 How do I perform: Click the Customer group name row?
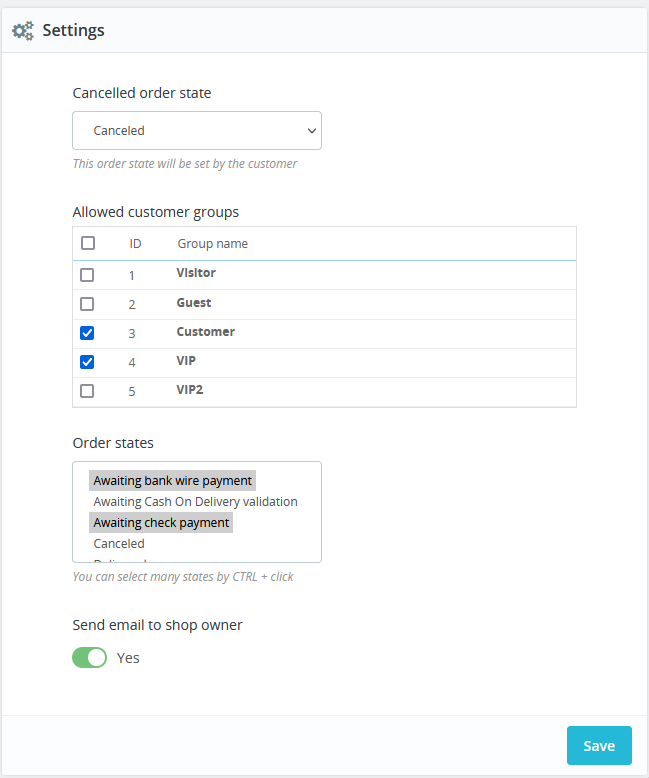[x=206, y=332]
